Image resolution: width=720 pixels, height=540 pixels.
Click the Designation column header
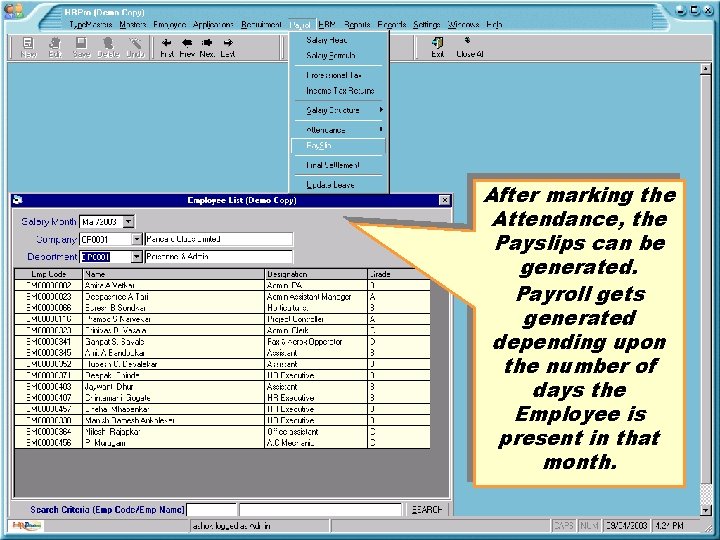[316, 274]
